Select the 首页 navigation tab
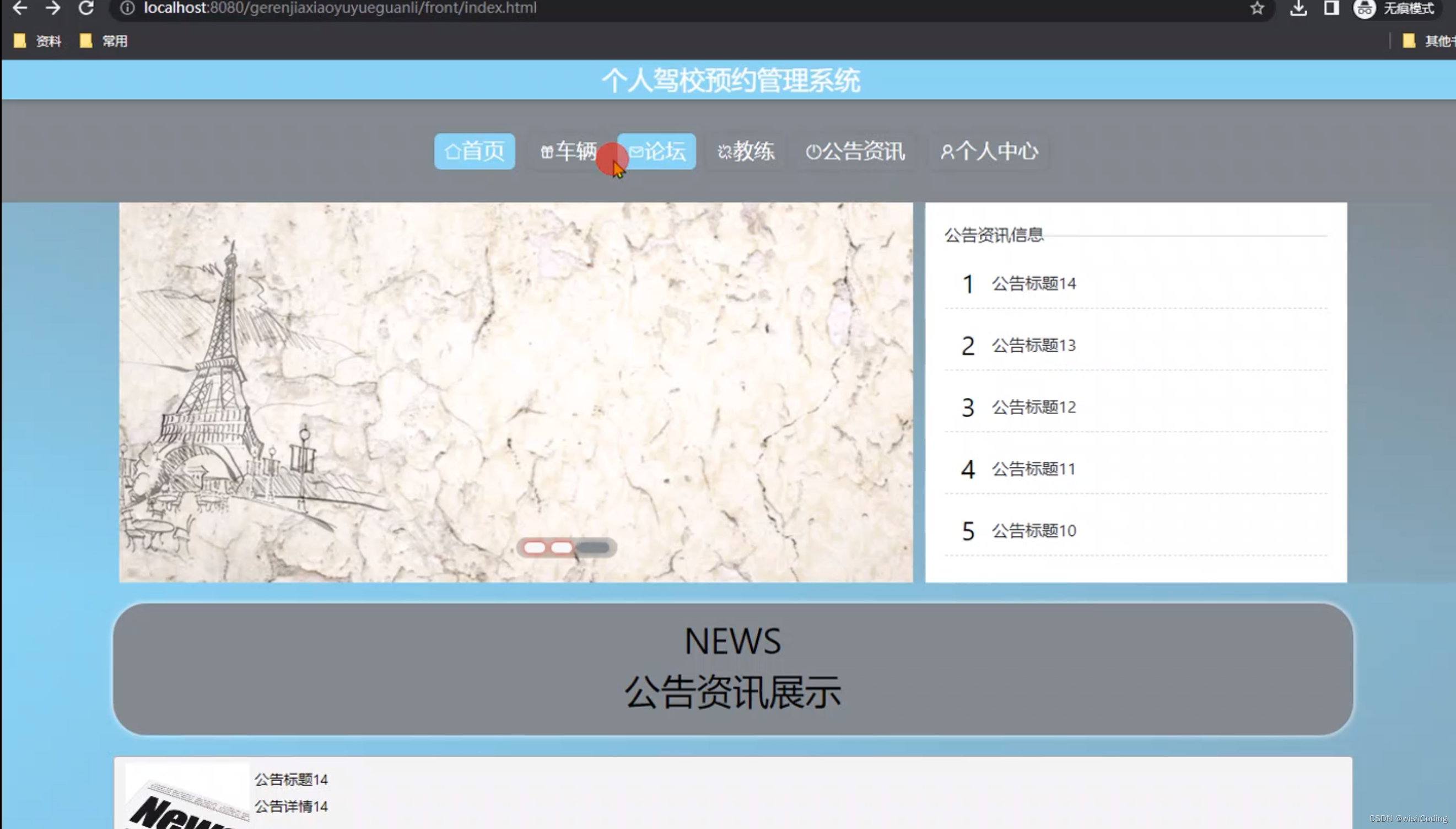 click(475, 151)
